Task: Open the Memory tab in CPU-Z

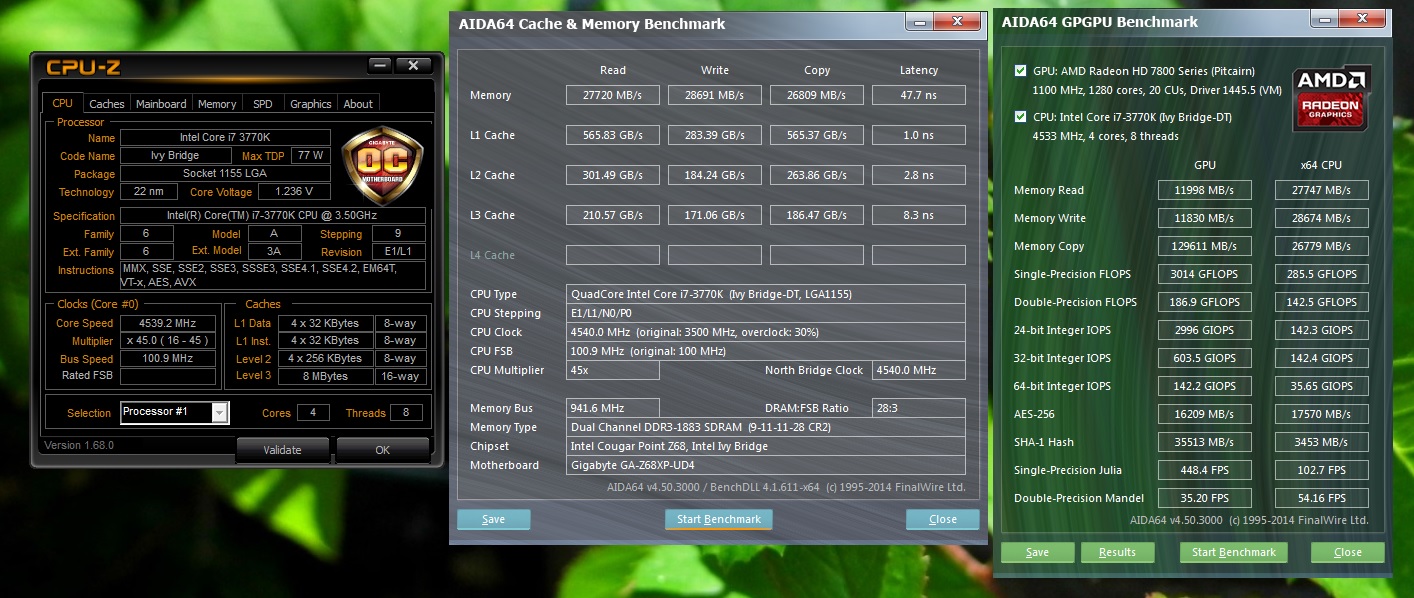Action: coord(217,104)
